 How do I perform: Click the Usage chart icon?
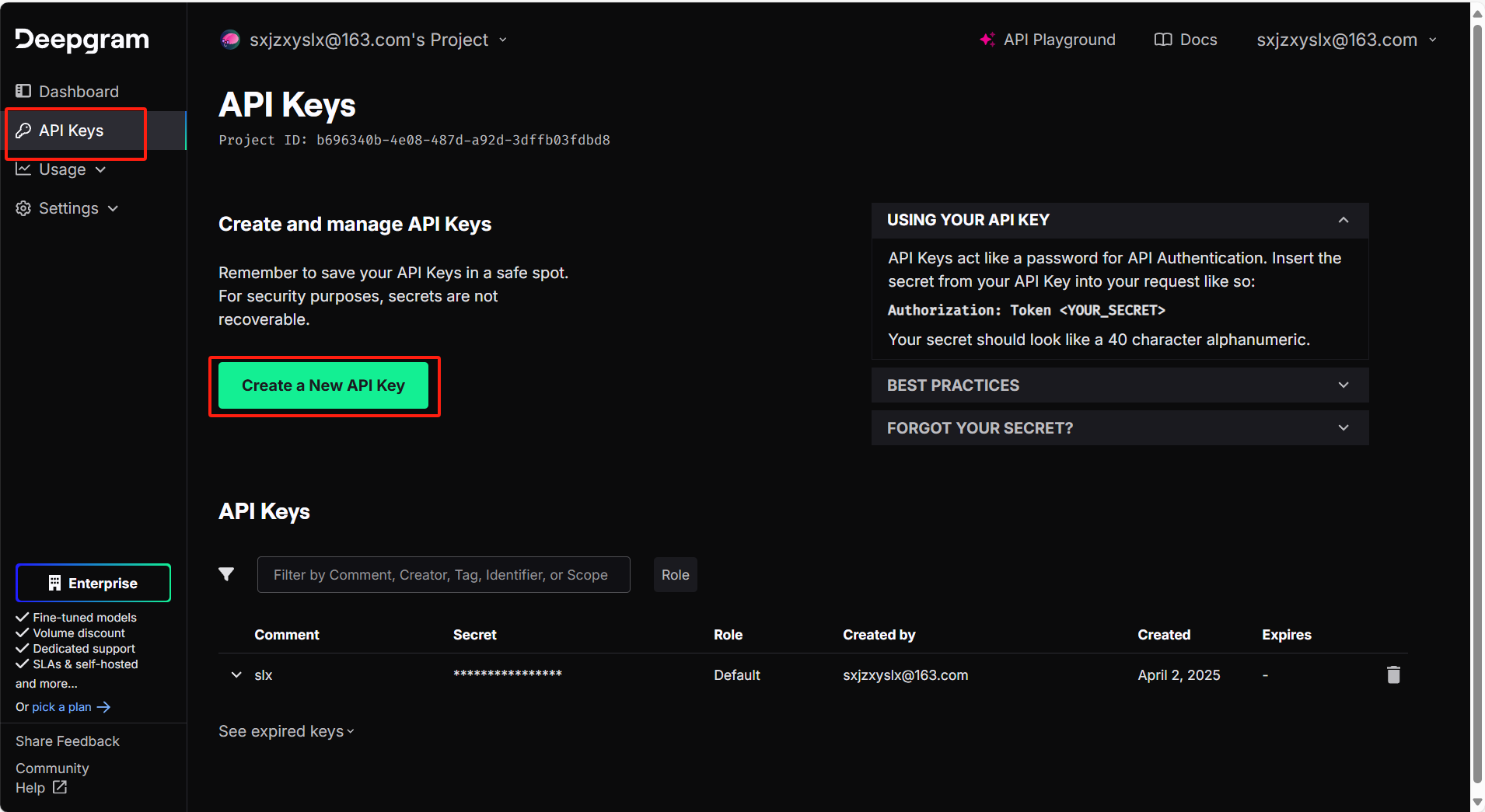23,169
